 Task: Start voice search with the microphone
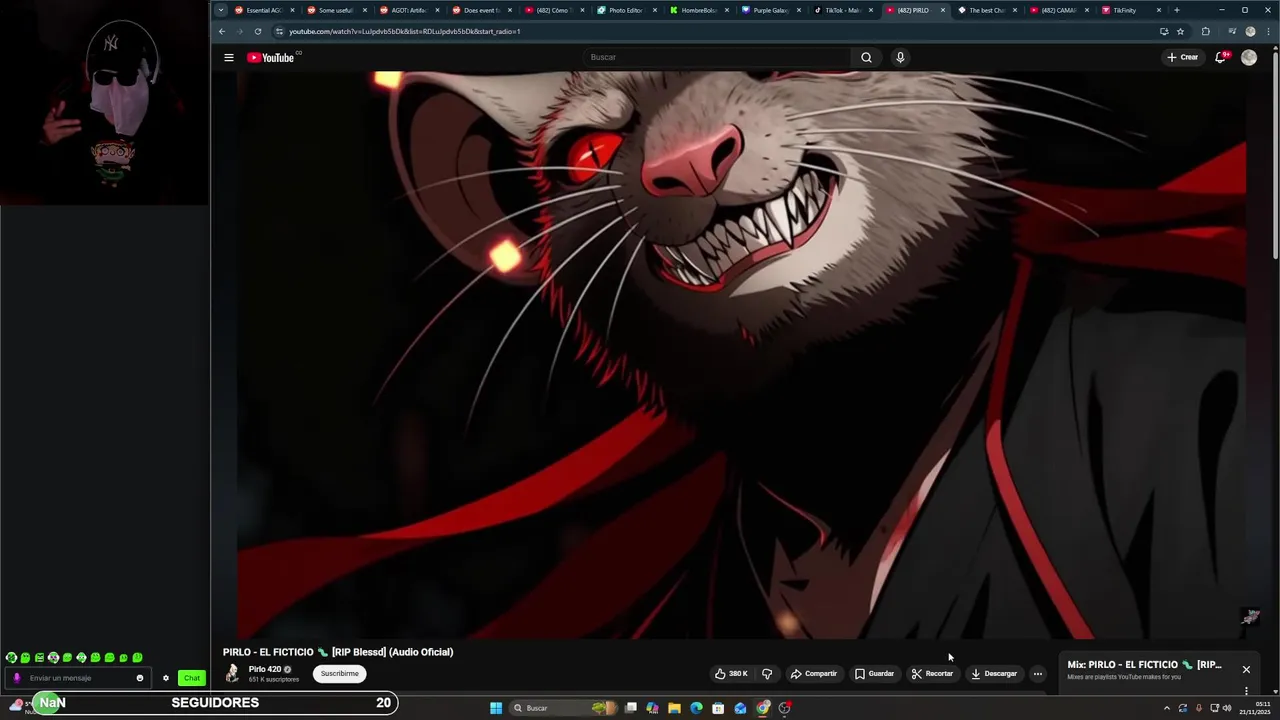(900, 57)
